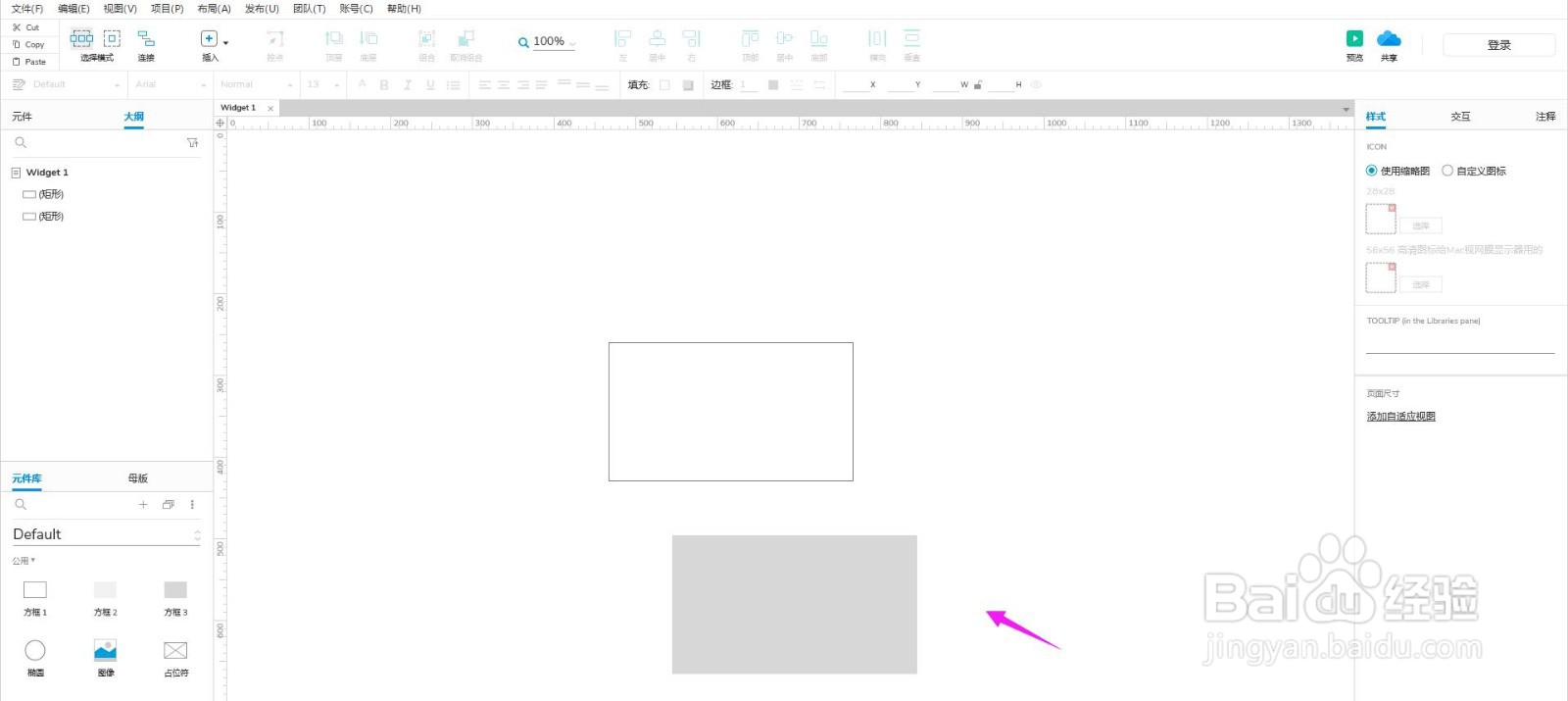
Task: Open the 发布(U) menu
Action: click(x=262, y=9)
